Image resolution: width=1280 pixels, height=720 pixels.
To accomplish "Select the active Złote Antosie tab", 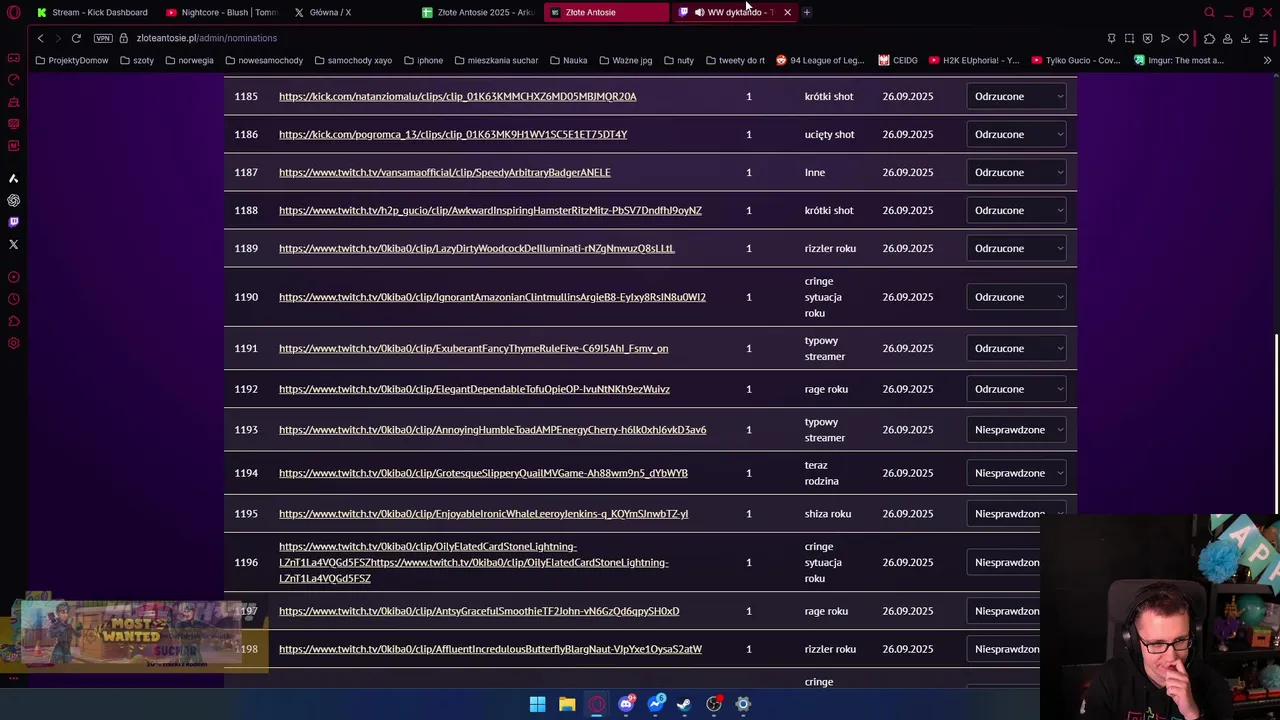I will [x=606, y=12].
